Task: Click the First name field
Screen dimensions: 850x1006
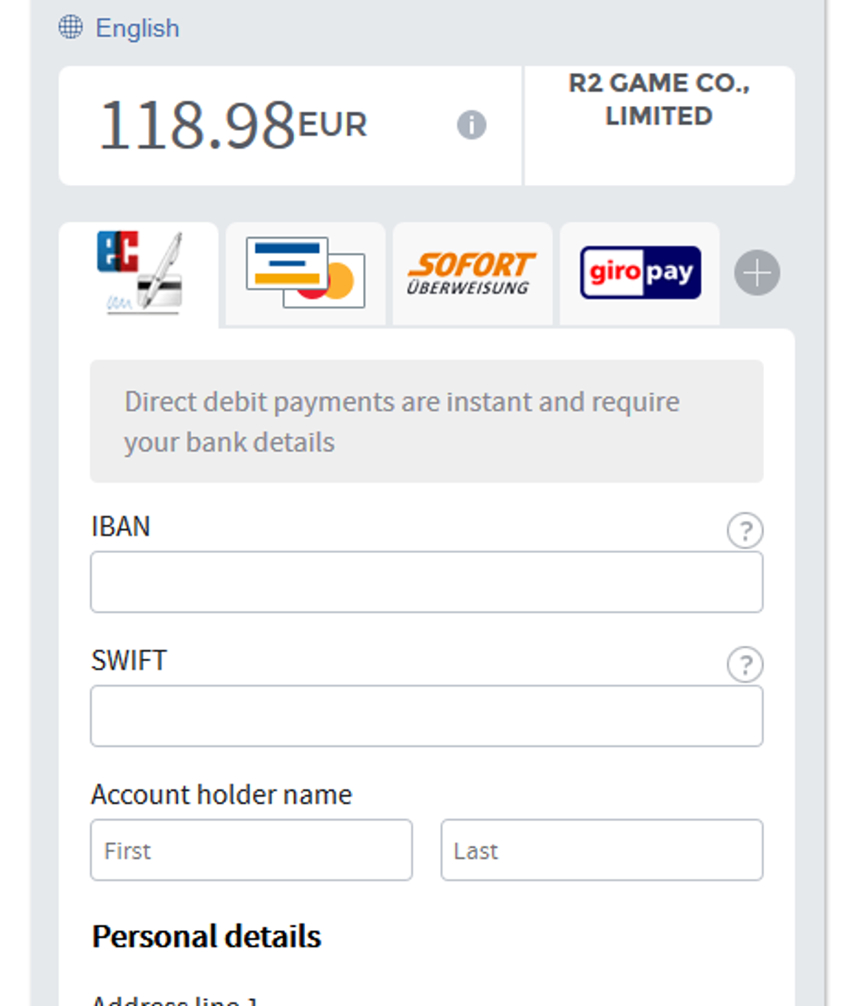Action: click(x=251, y=850)
